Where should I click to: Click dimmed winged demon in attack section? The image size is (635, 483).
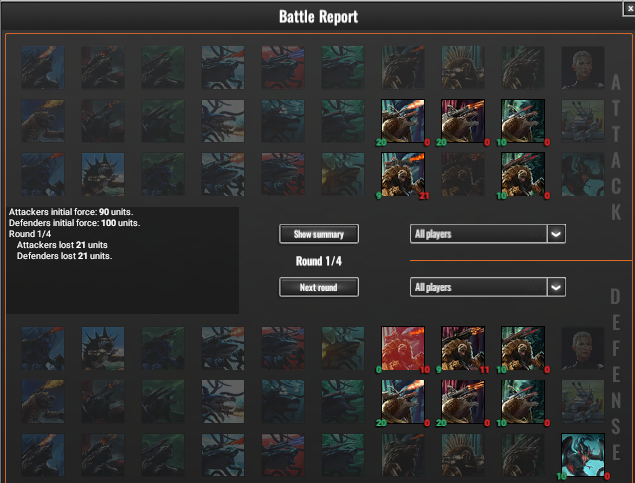[583, 174]
